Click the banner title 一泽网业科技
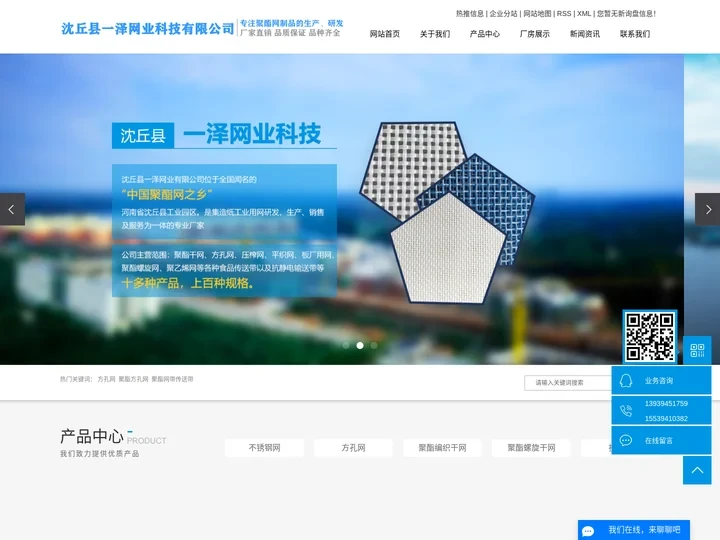Viewport: 720px width, 540px height. point(252,134)
